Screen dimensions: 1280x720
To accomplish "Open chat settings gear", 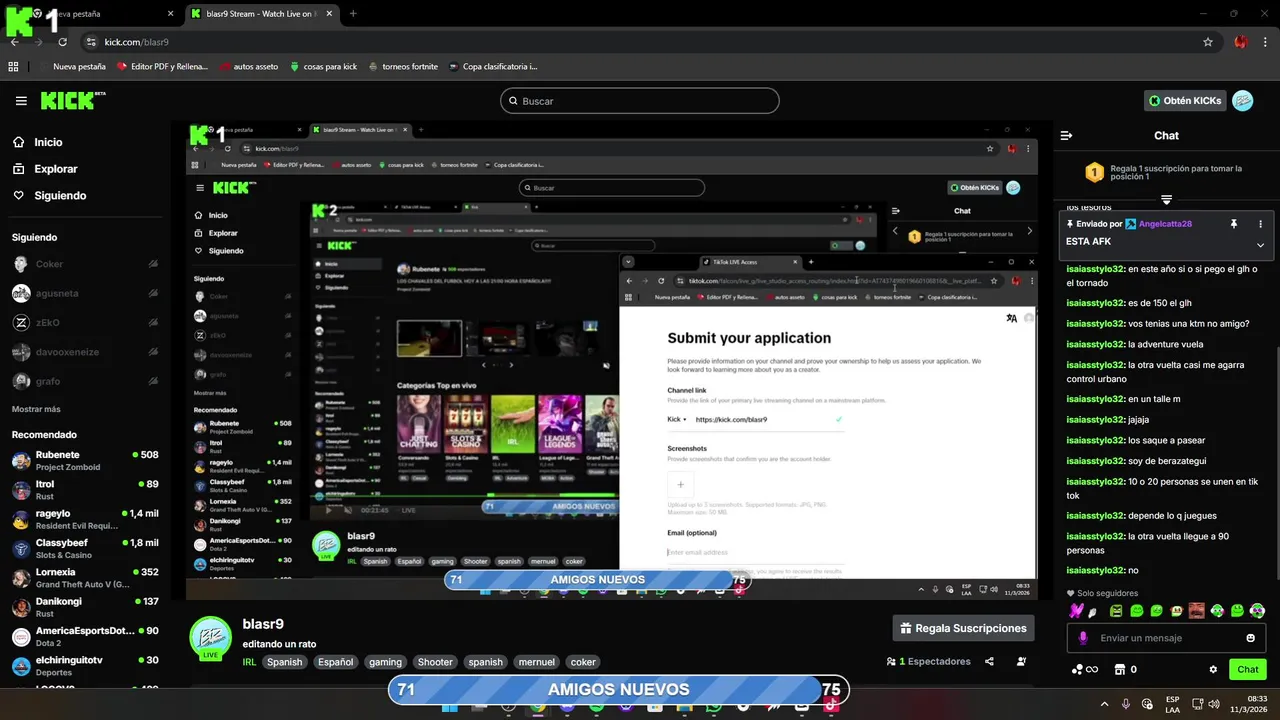I will tap(1213, 669).
